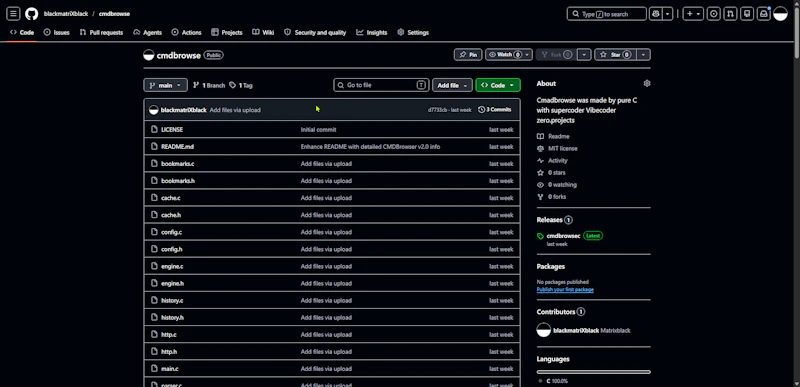Click the contributor avatar for blackmatri0Xblack
Image resolution: width=800 pixels, height=387 pixels.
(x=544, y=330)
